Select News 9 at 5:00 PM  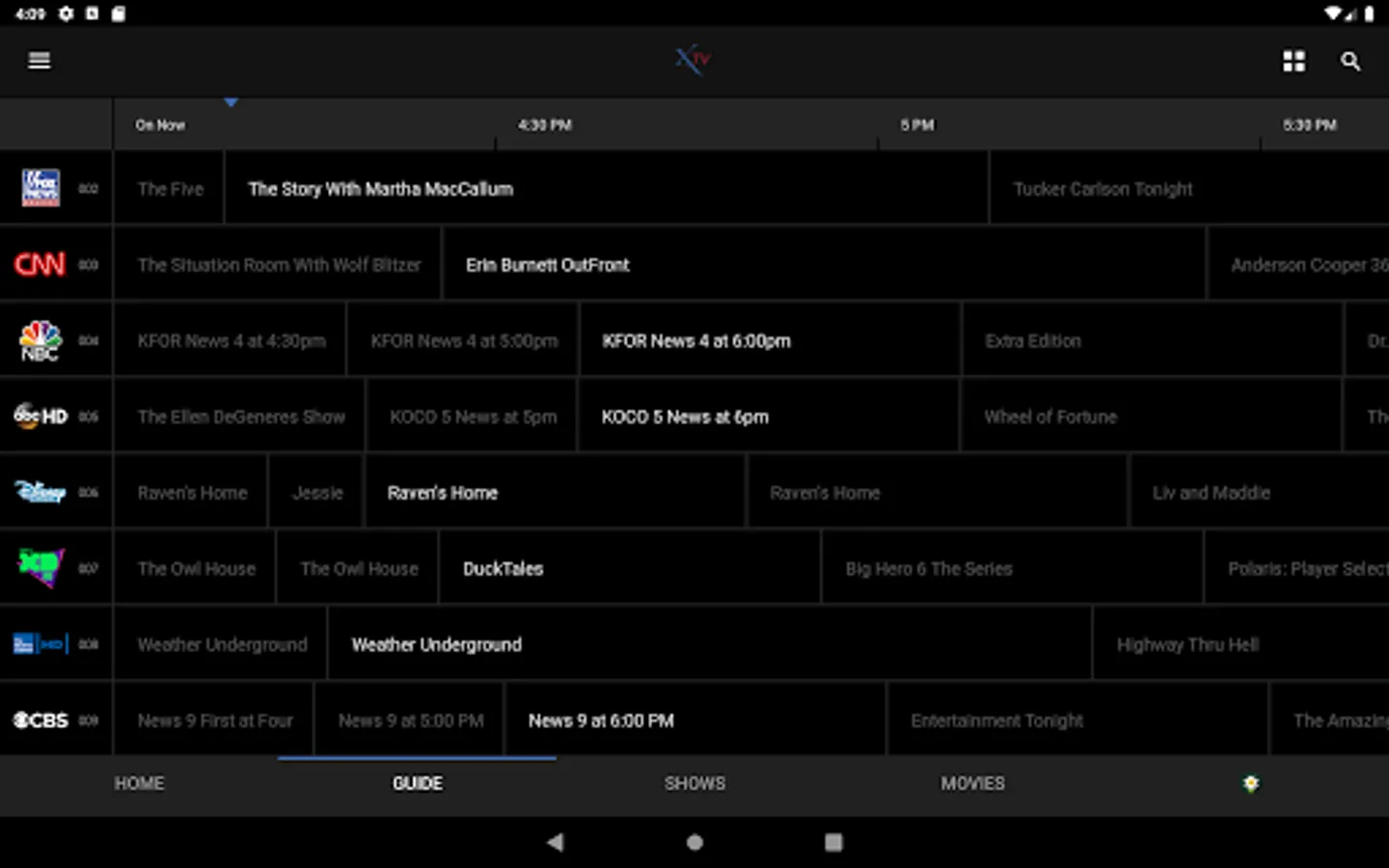409,719
